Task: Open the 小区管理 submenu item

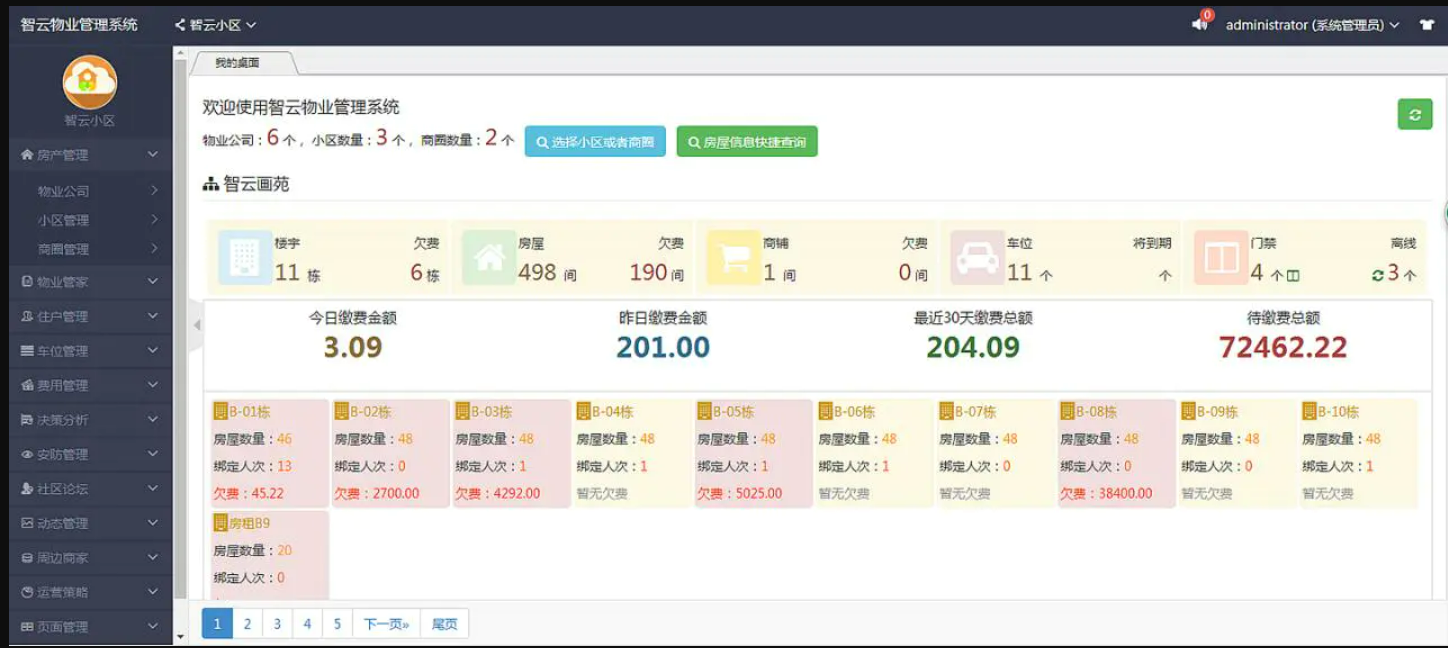Action: 90,220
